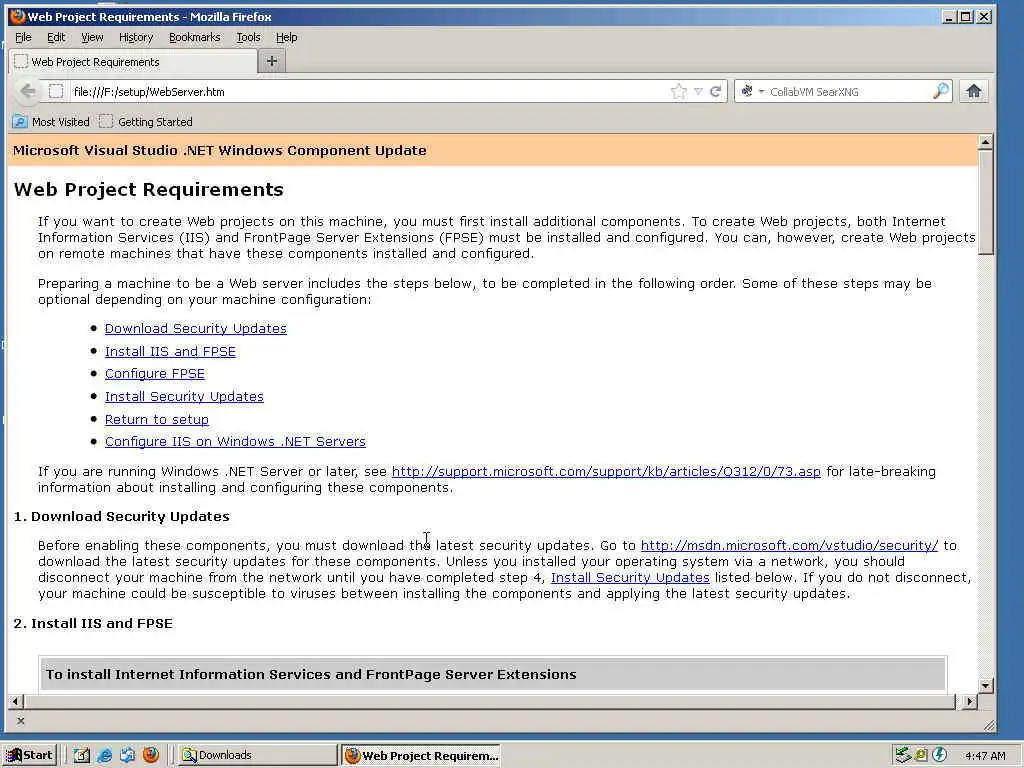1024x768 pixels.
Task: Follow the Return to setup link
Action: (157, 419)
